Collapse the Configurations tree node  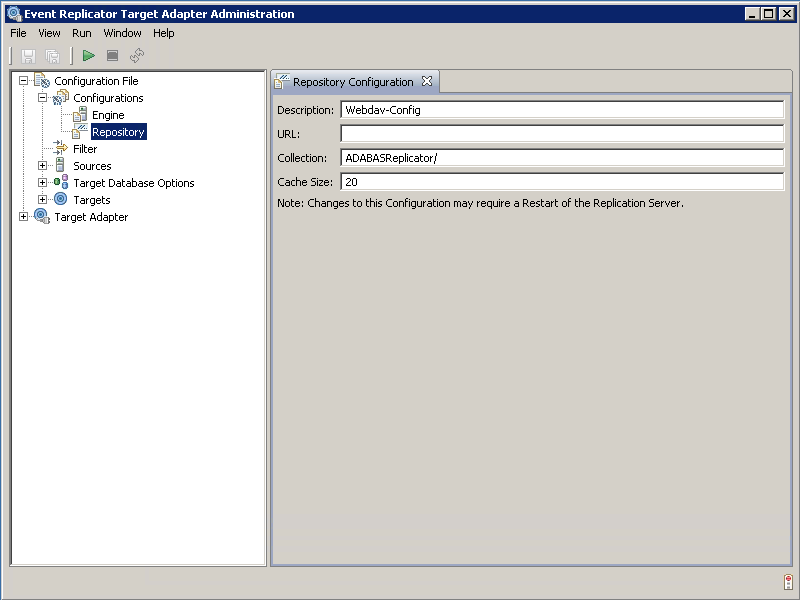point(43,98)
